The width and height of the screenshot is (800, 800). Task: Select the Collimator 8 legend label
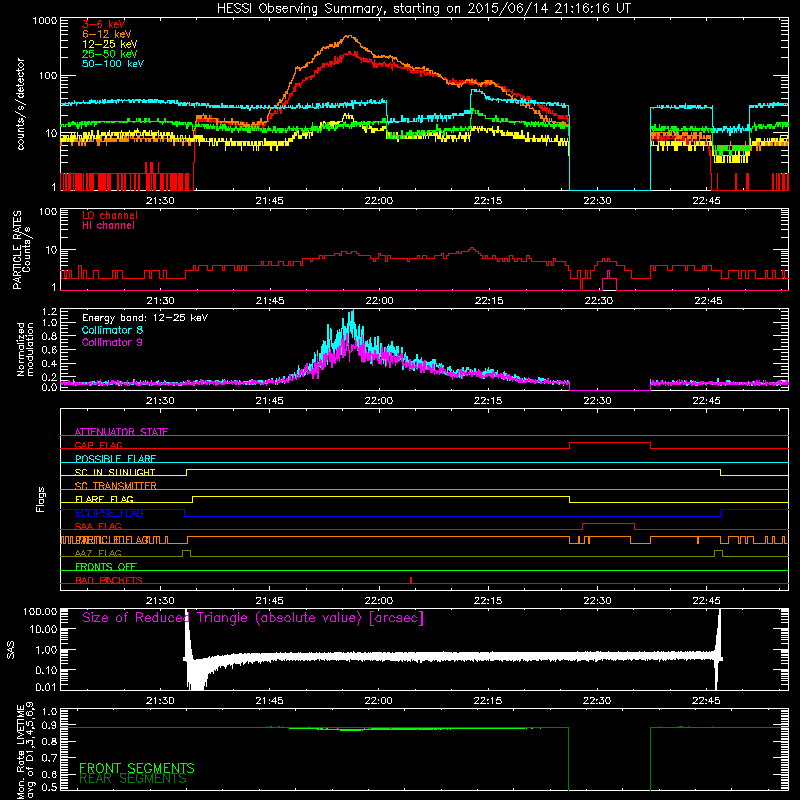[x=112, y=330]
